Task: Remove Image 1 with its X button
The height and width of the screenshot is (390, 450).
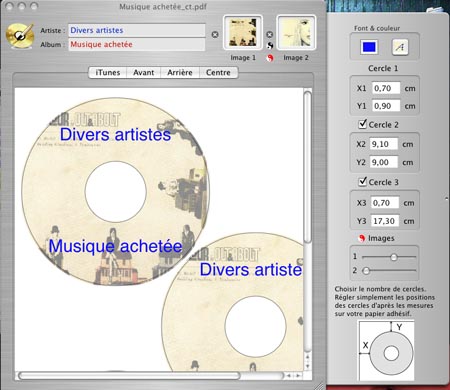Action: [x=215, y=34]
